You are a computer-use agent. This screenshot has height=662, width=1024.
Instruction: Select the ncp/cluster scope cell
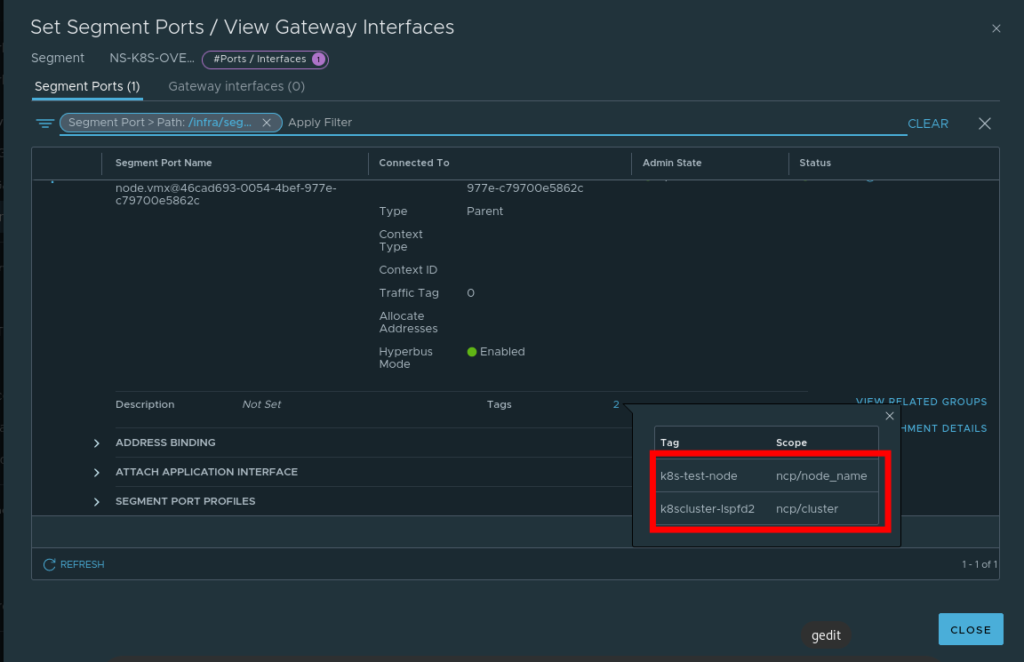tap(807, 509)
